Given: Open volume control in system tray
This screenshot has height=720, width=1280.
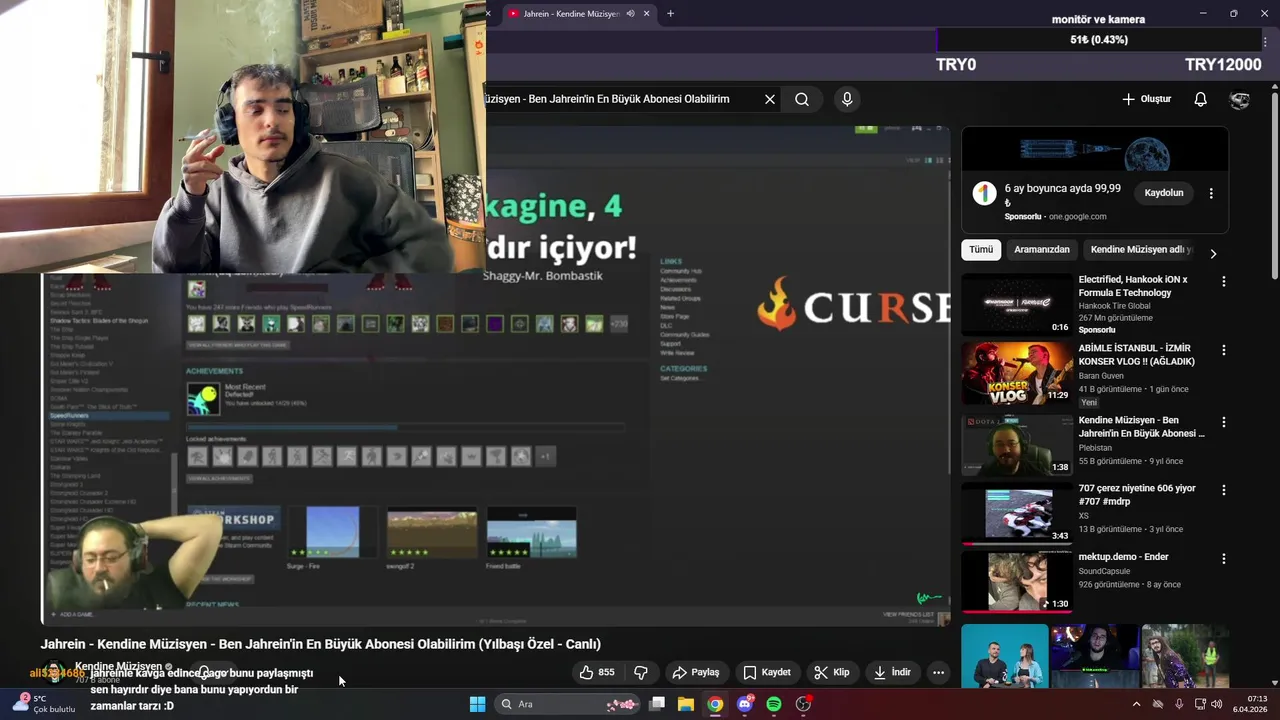Looking at the screenshot, I should click(x=1217, y=704).
